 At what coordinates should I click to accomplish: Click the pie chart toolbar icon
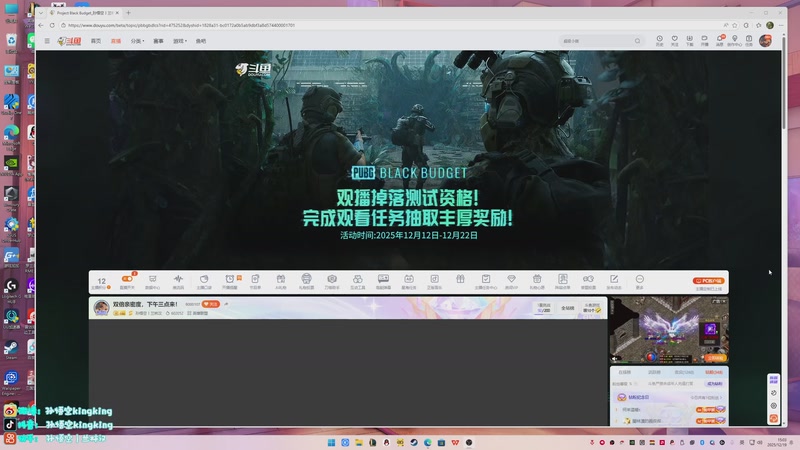[x=204, y=281]
